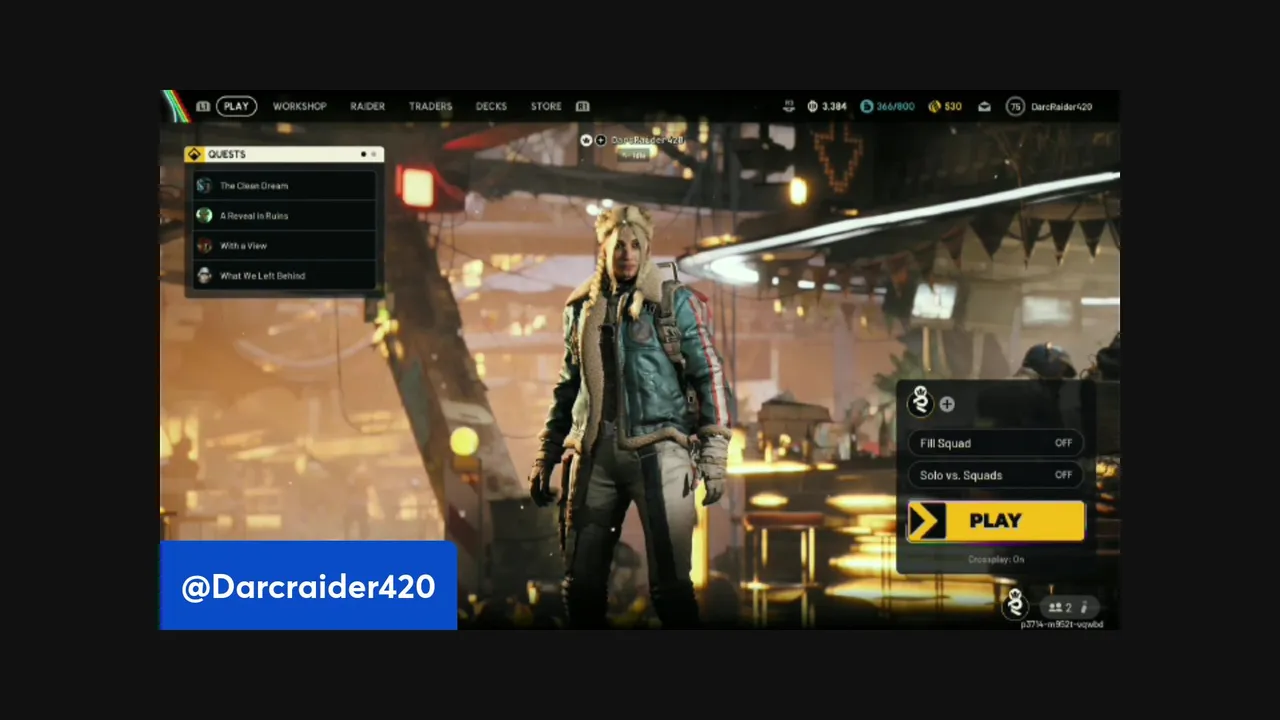The width and height of the screenshot is (1280, 720).
Task: Open the mail envelope icon
Action: pos(984,106)
